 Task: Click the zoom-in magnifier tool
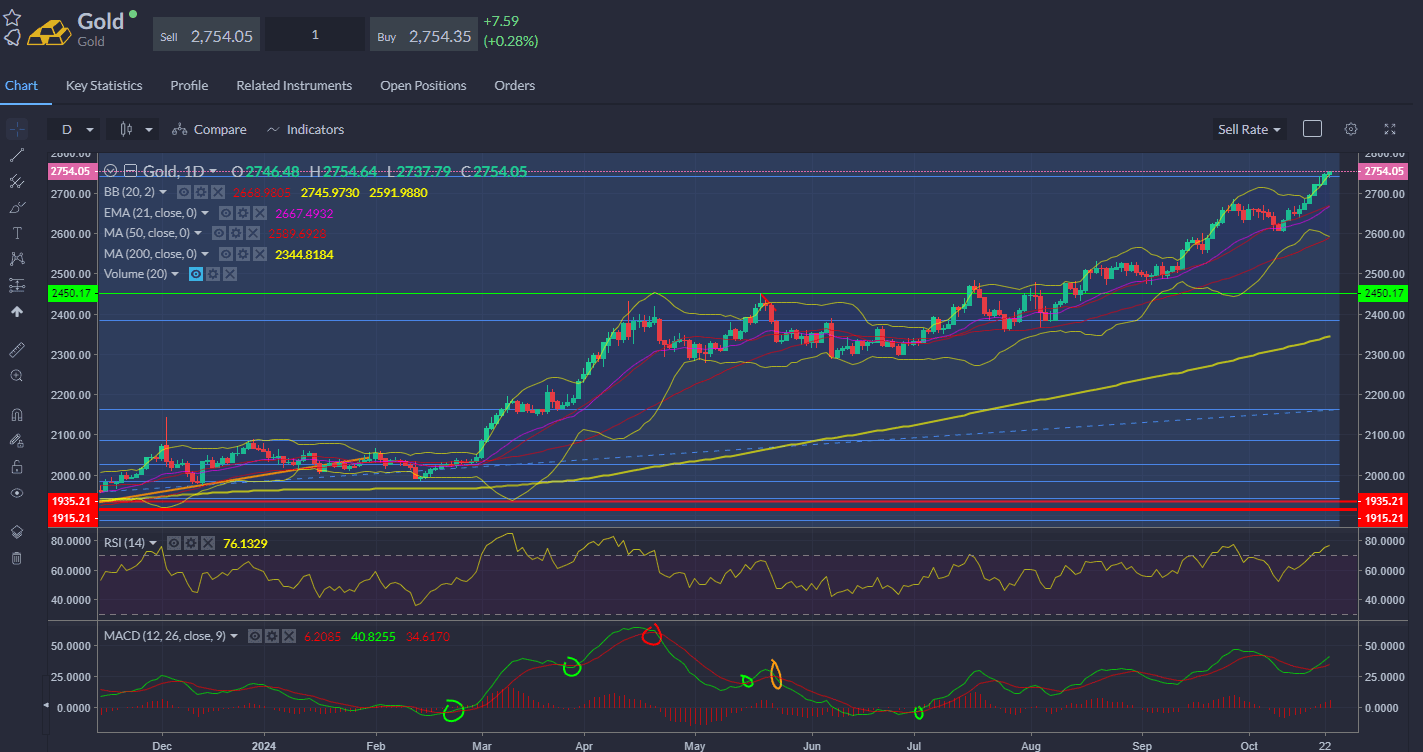point(16,376)
